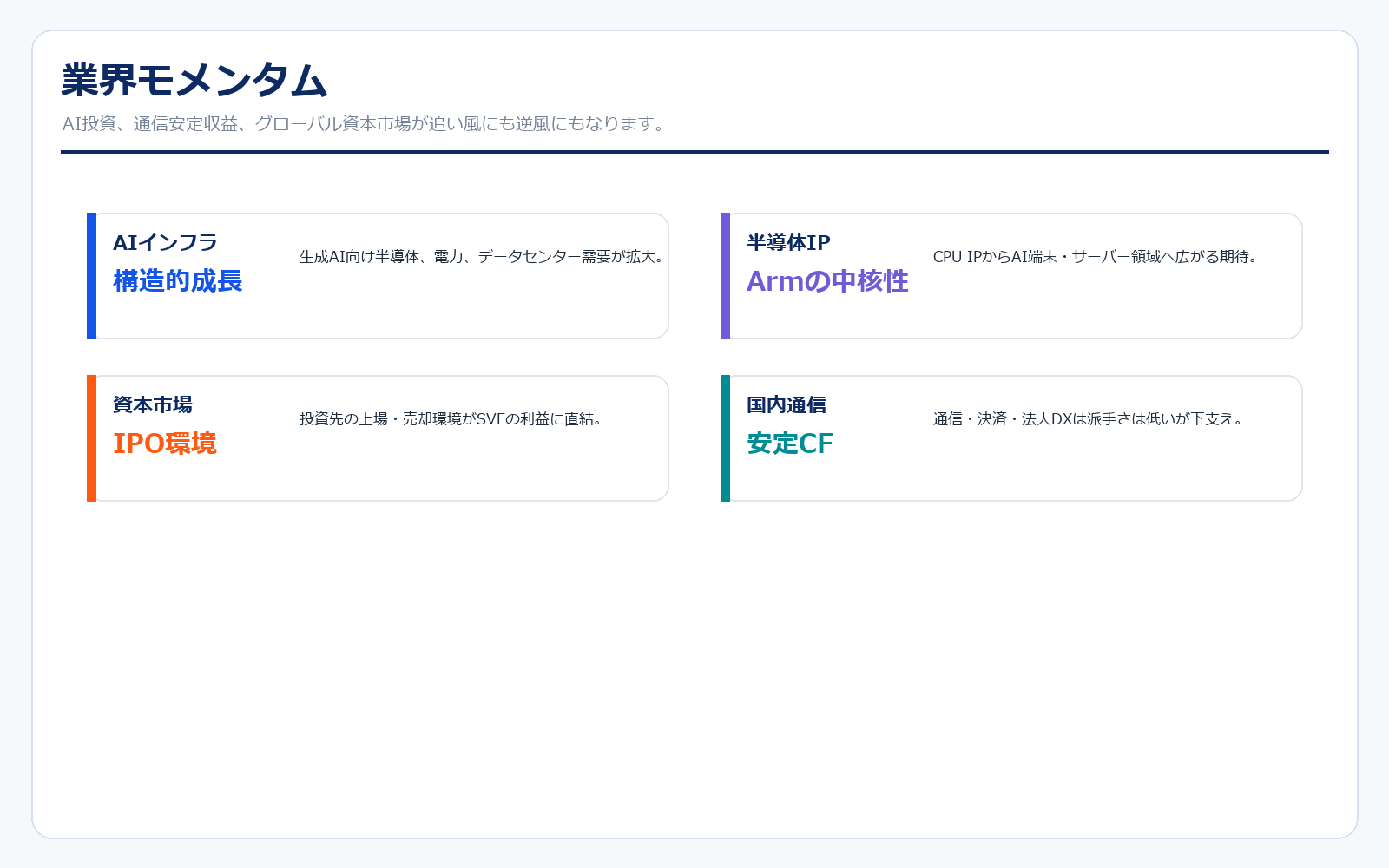Viewport: 1389px width, 868px height.
Task: Click the text 投資先の上場・売却環境がSVFの利益に直結。
Action: pos(451,419)
